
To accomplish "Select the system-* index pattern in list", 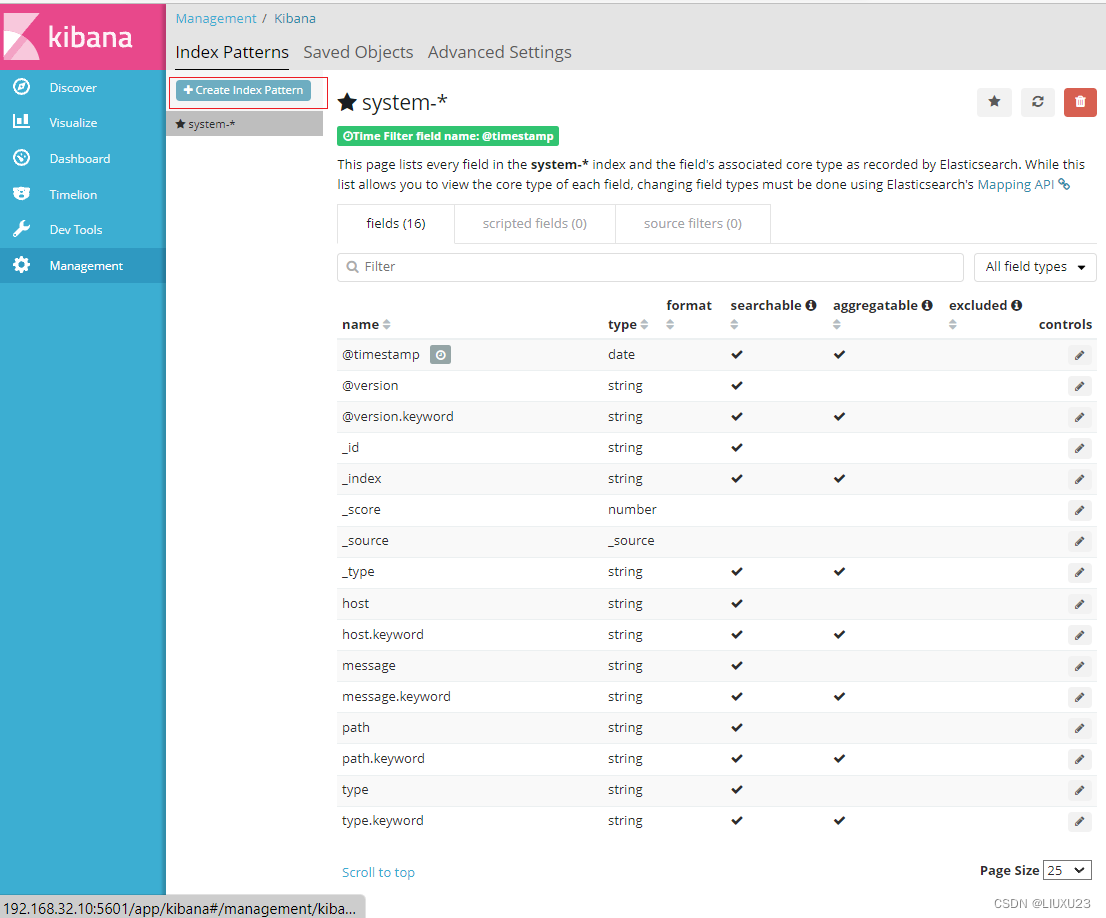I will (x=245, y=124).
